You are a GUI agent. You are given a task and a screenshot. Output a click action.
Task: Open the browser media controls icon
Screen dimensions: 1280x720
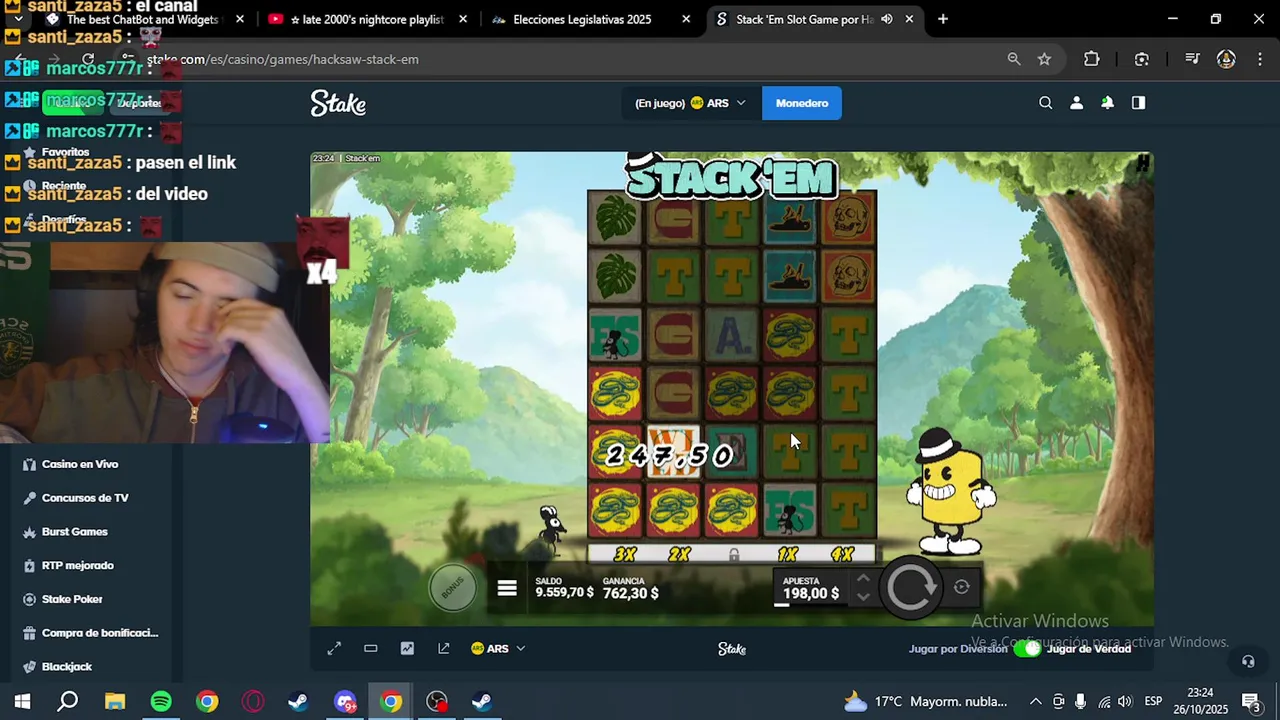point(1192,59)
